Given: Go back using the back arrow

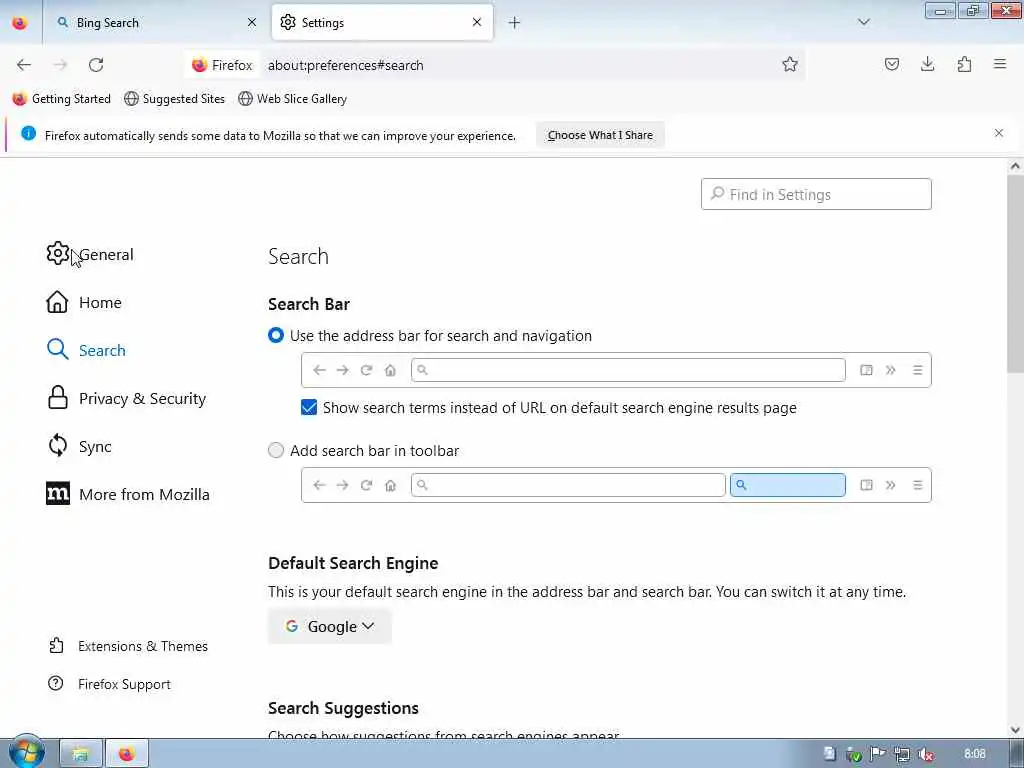Looking at the screenshot, I should tap(24, 65).
